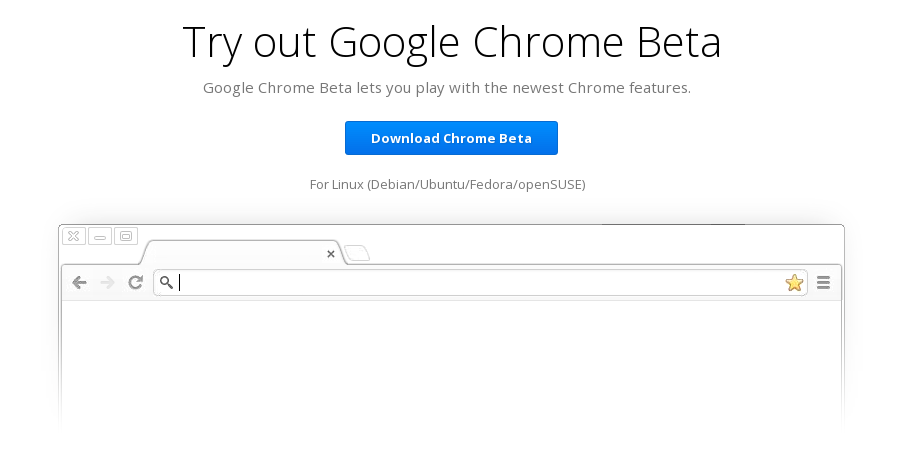Bookmark the page with the star icon

pyautogui.click(x=794, y=283)
